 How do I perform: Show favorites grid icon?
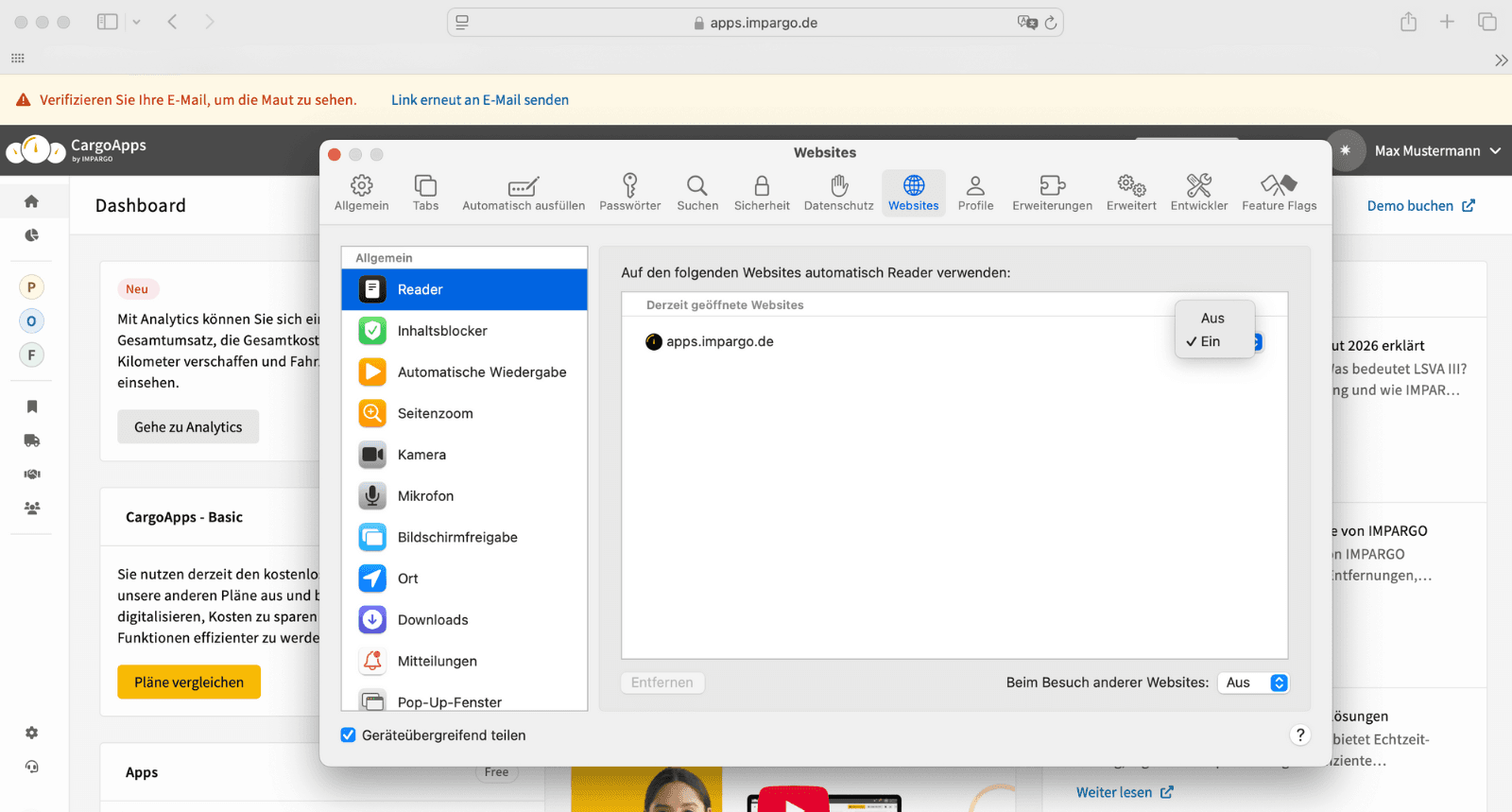pyautogui.click(x=18, y=59)
